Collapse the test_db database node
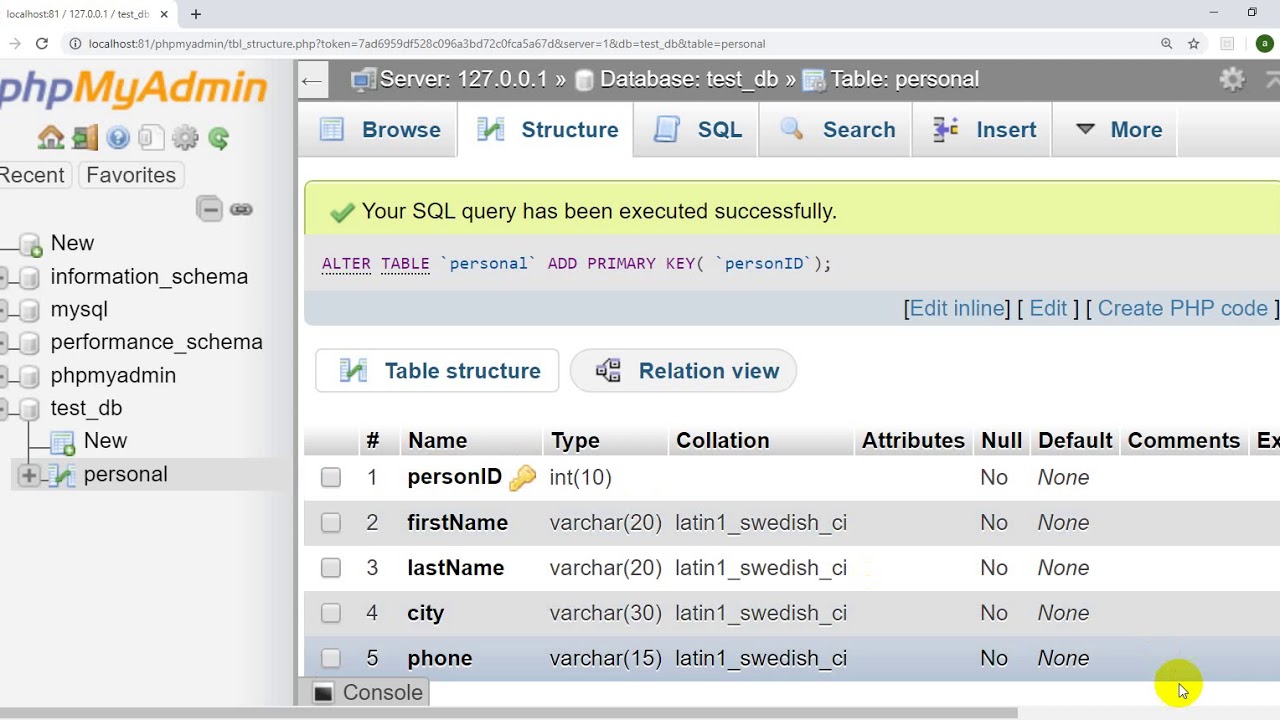This screenshot has width=1280, height=720. pyautogui.click(x=5, y=409)
